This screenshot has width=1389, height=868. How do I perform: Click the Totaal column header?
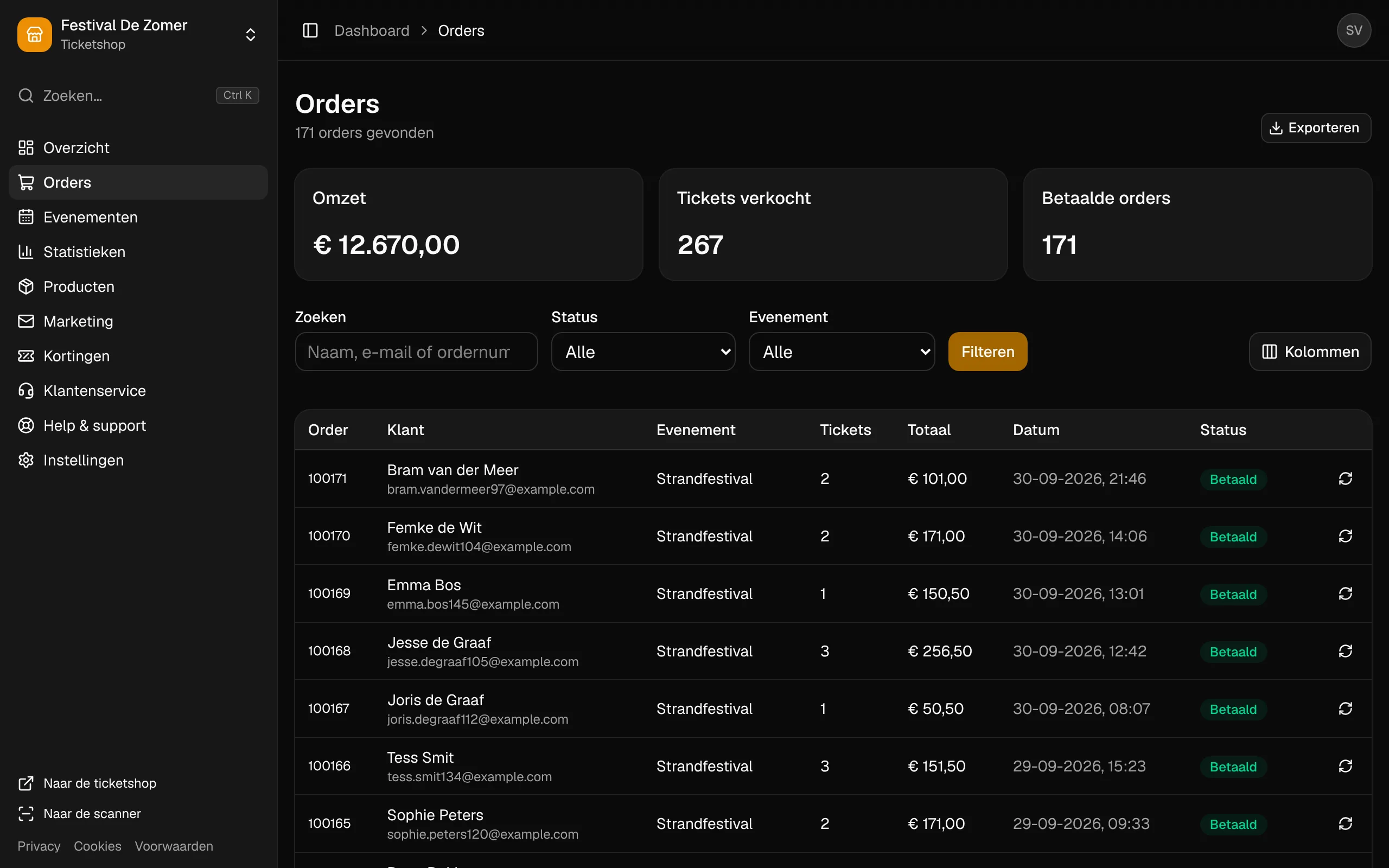click(x=929, y=430)
